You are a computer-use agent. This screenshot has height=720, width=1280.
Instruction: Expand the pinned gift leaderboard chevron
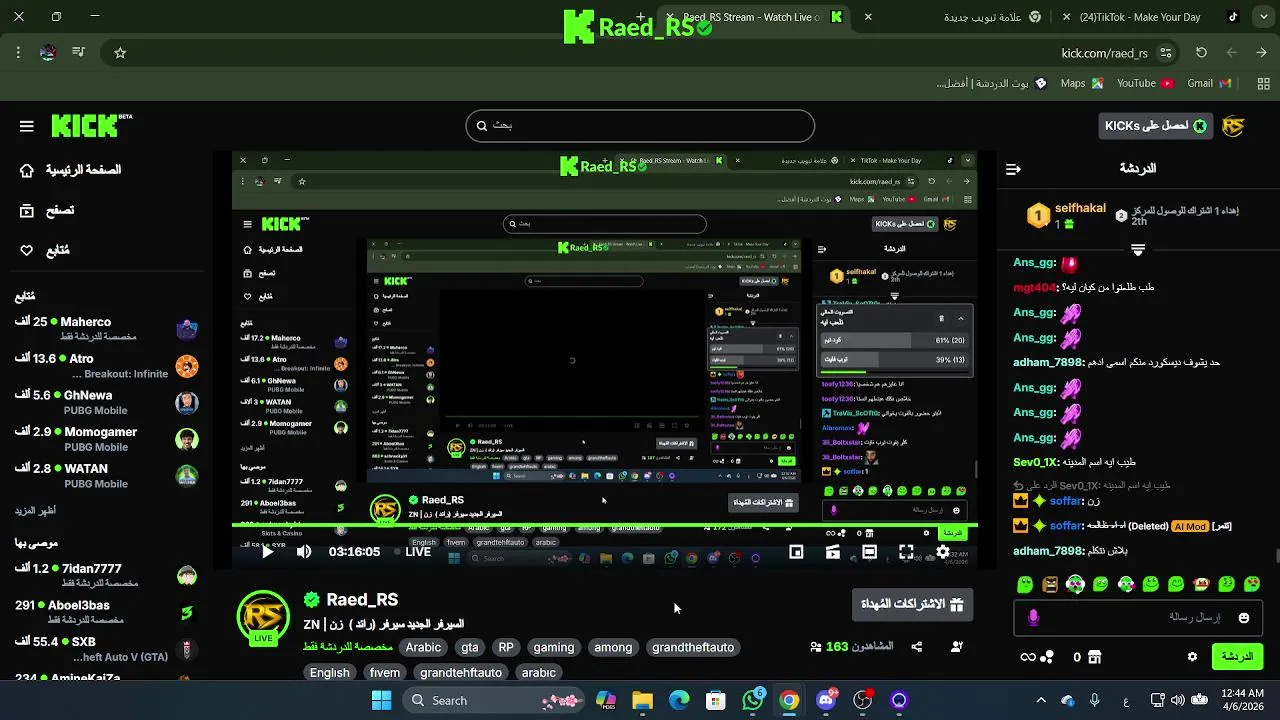click(x=1138, y=249)
